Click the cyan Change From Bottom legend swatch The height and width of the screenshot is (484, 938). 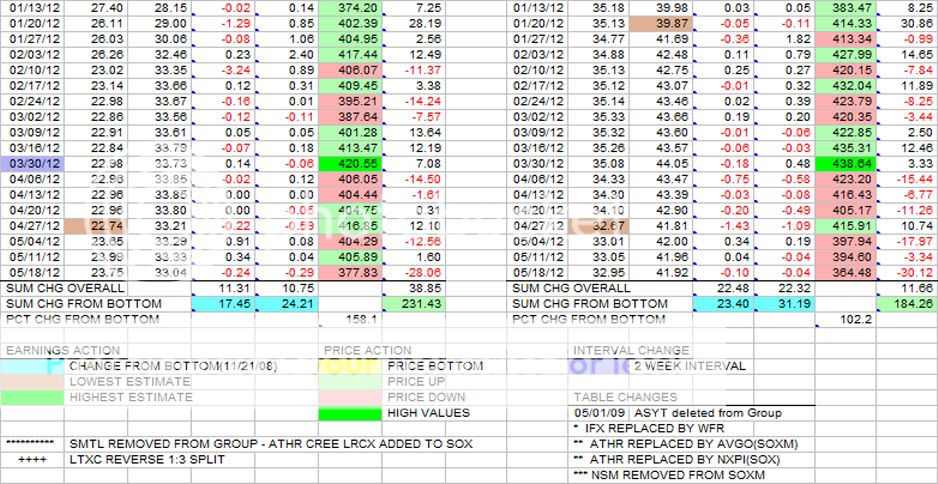click(32, 366)
